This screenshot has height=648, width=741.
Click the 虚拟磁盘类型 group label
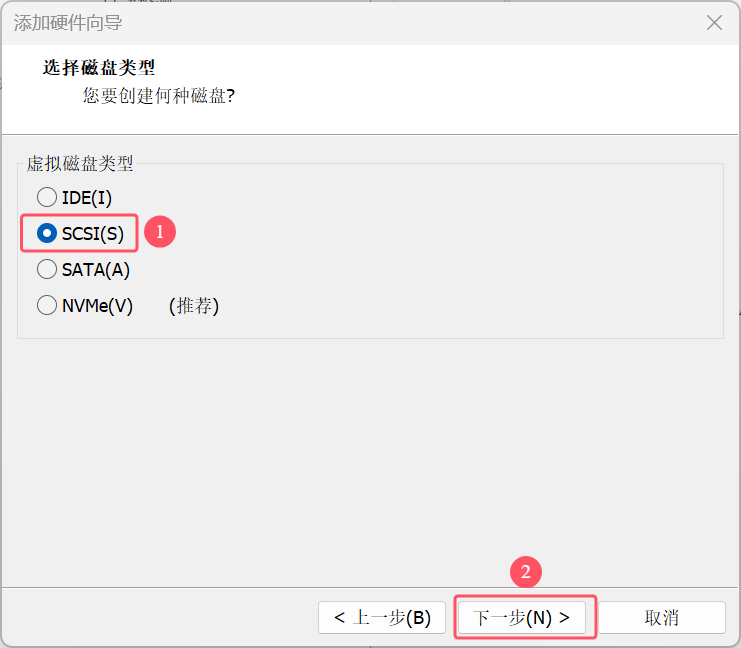80,164
